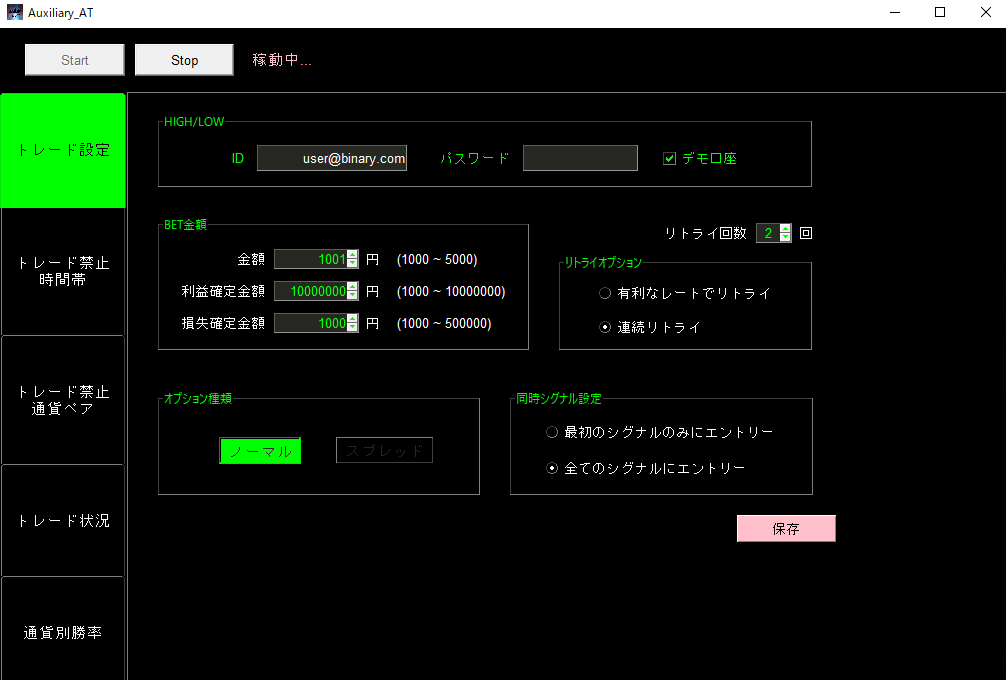The image size is (1006, 680).
Task: Click the 損失確定金額 label text
Action: [x=223, y=323]
